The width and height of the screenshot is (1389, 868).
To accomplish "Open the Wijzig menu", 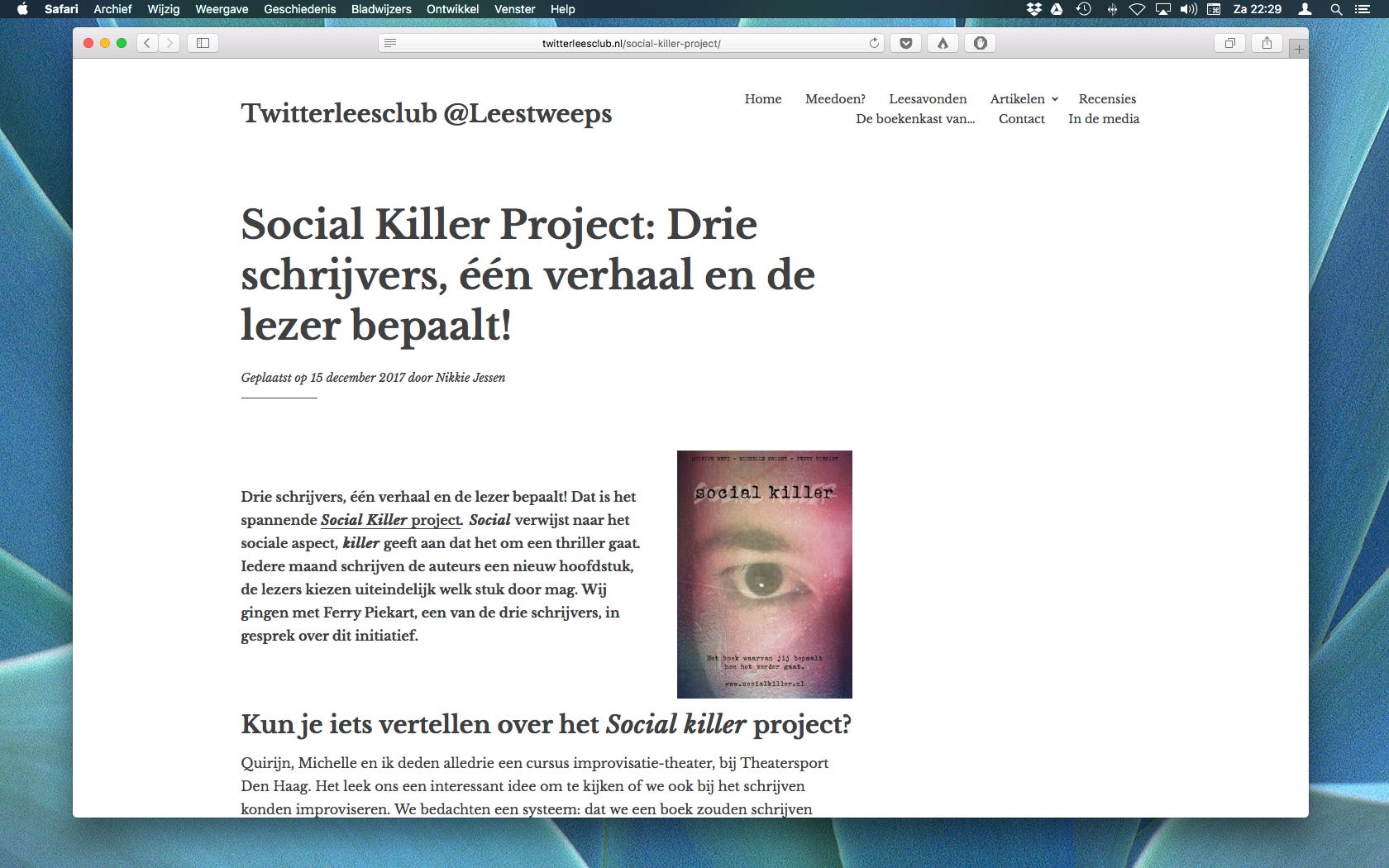I will pos(163,9).
